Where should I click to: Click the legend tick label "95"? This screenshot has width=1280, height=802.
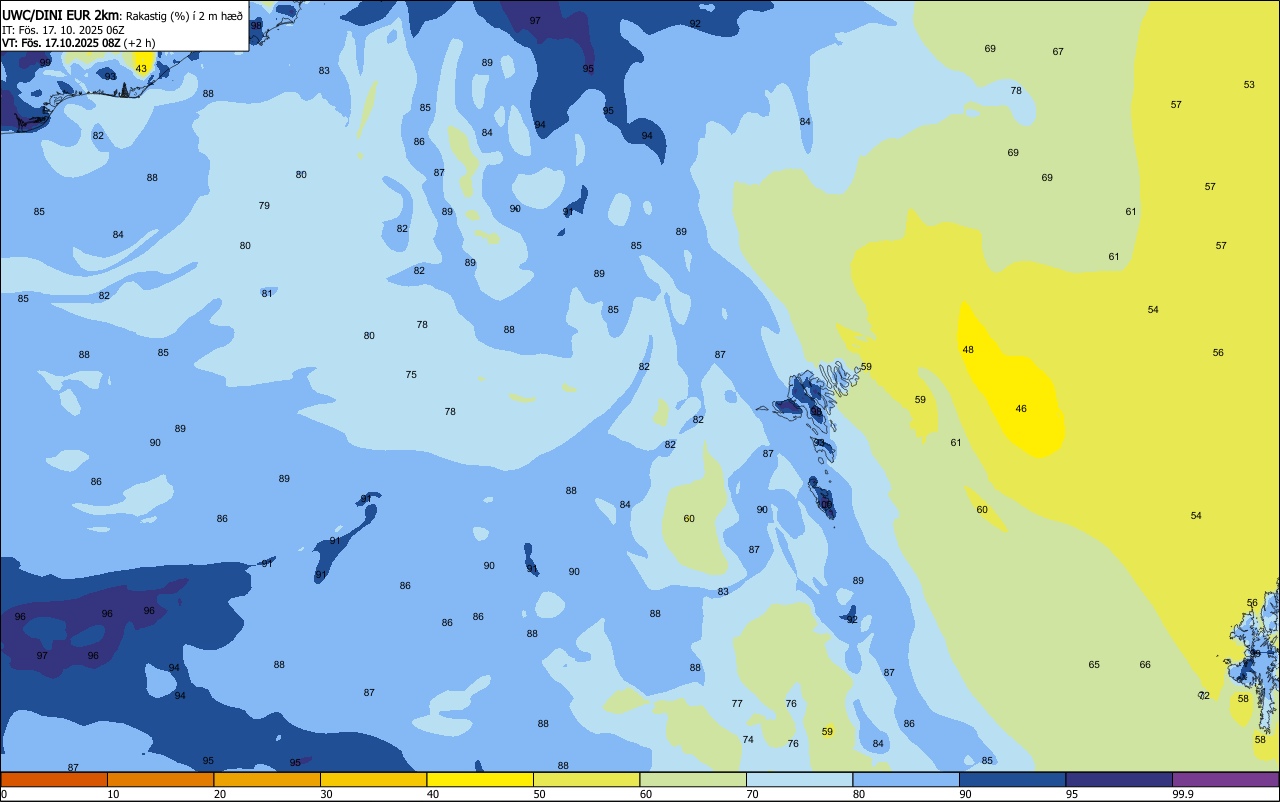[x=1072, y=794]
